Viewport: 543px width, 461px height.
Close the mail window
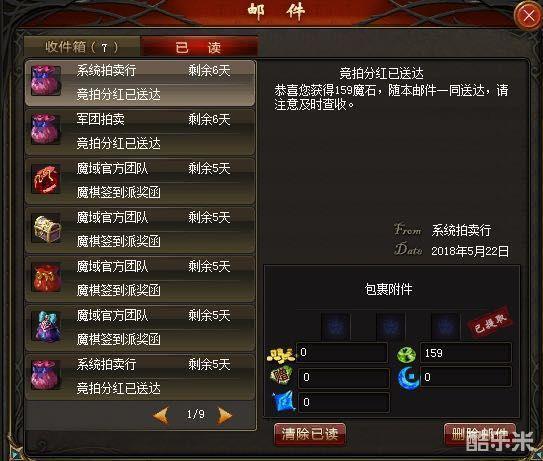(x=529, y=16)
